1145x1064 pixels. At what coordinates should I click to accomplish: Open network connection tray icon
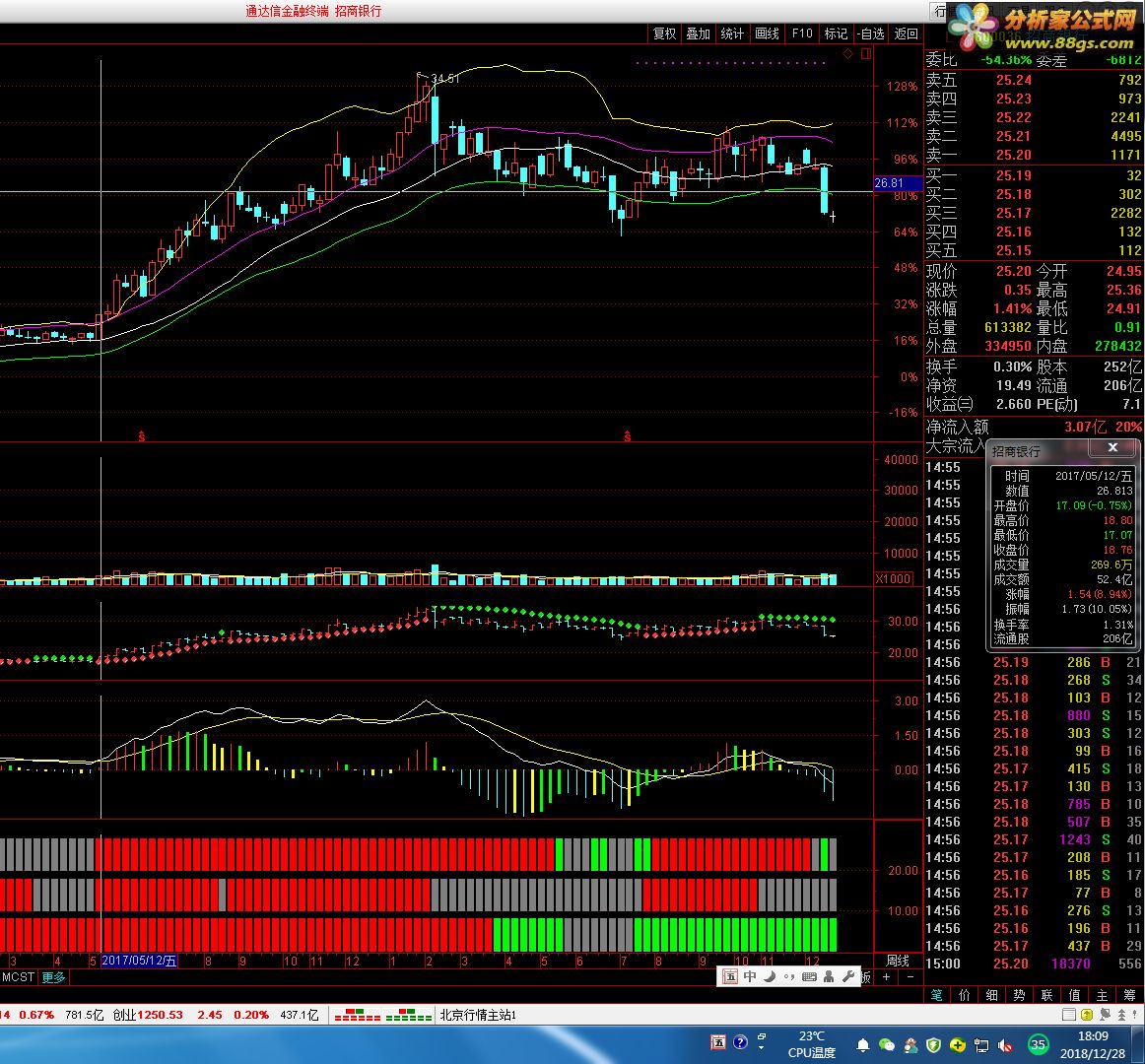tap(981, 1045)
